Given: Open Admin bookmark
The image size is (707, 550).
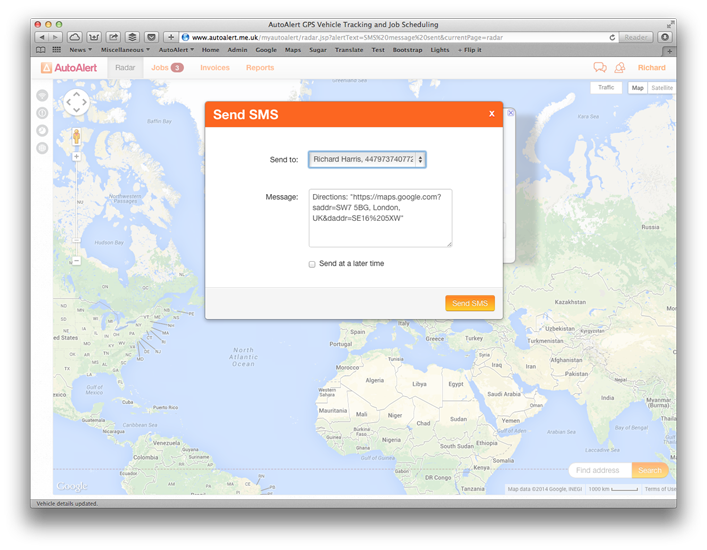Looking at the screenshot, I should [x=237, y=50].
